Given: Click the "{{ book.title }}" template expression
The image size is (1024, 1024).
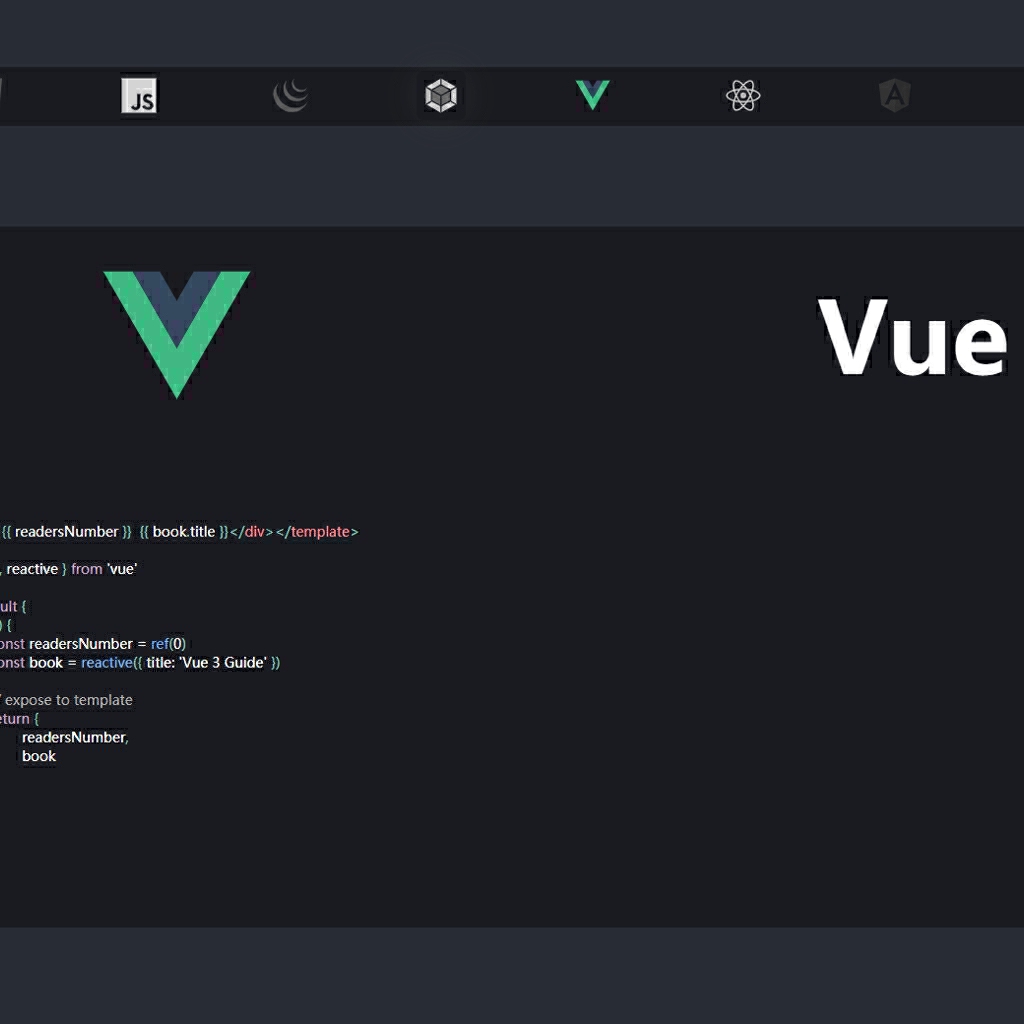Looking at the screenshot, I should pyautogui.click(x=184, y=532).
